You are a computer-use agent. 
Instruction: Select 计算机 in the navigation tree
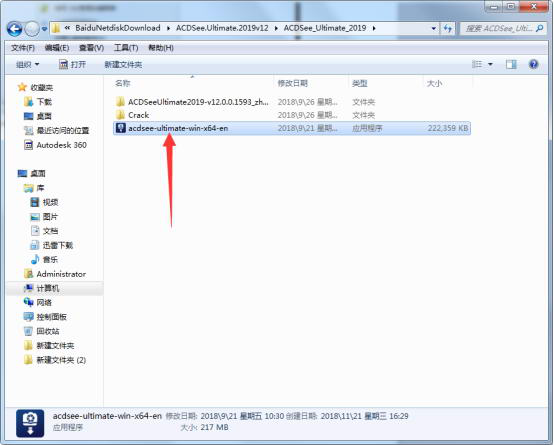pyautogui.click(x=48, y=288)
